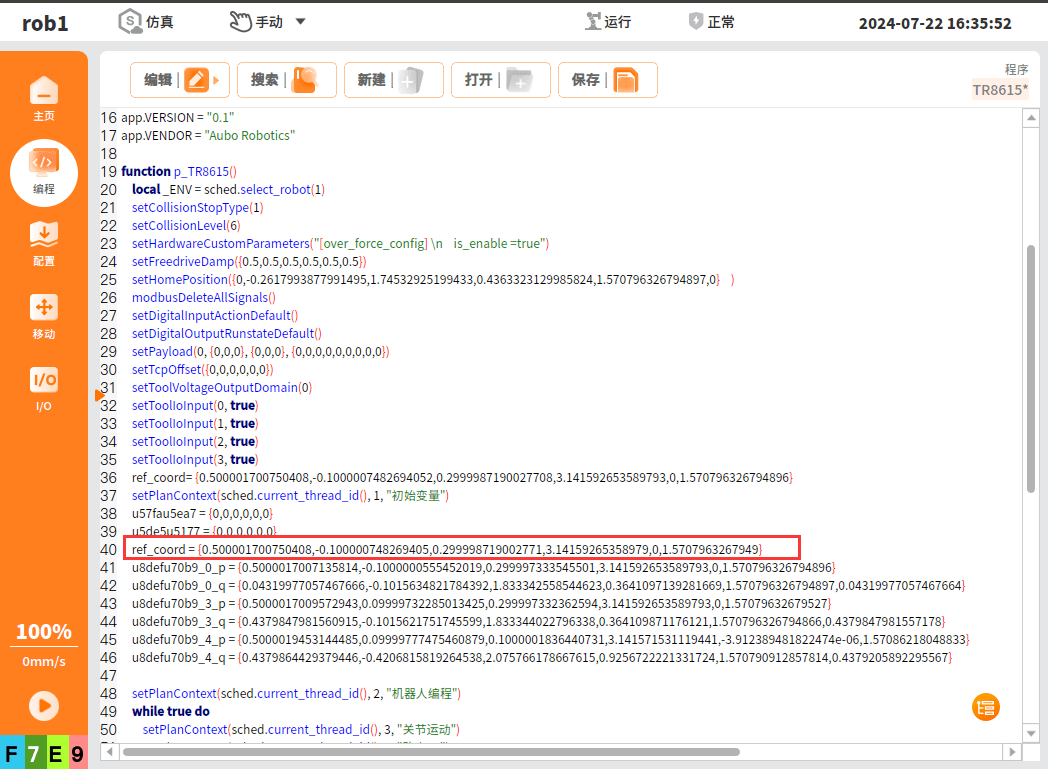
Task: Click the orange play button in sidebar
Action: [44, 706]
